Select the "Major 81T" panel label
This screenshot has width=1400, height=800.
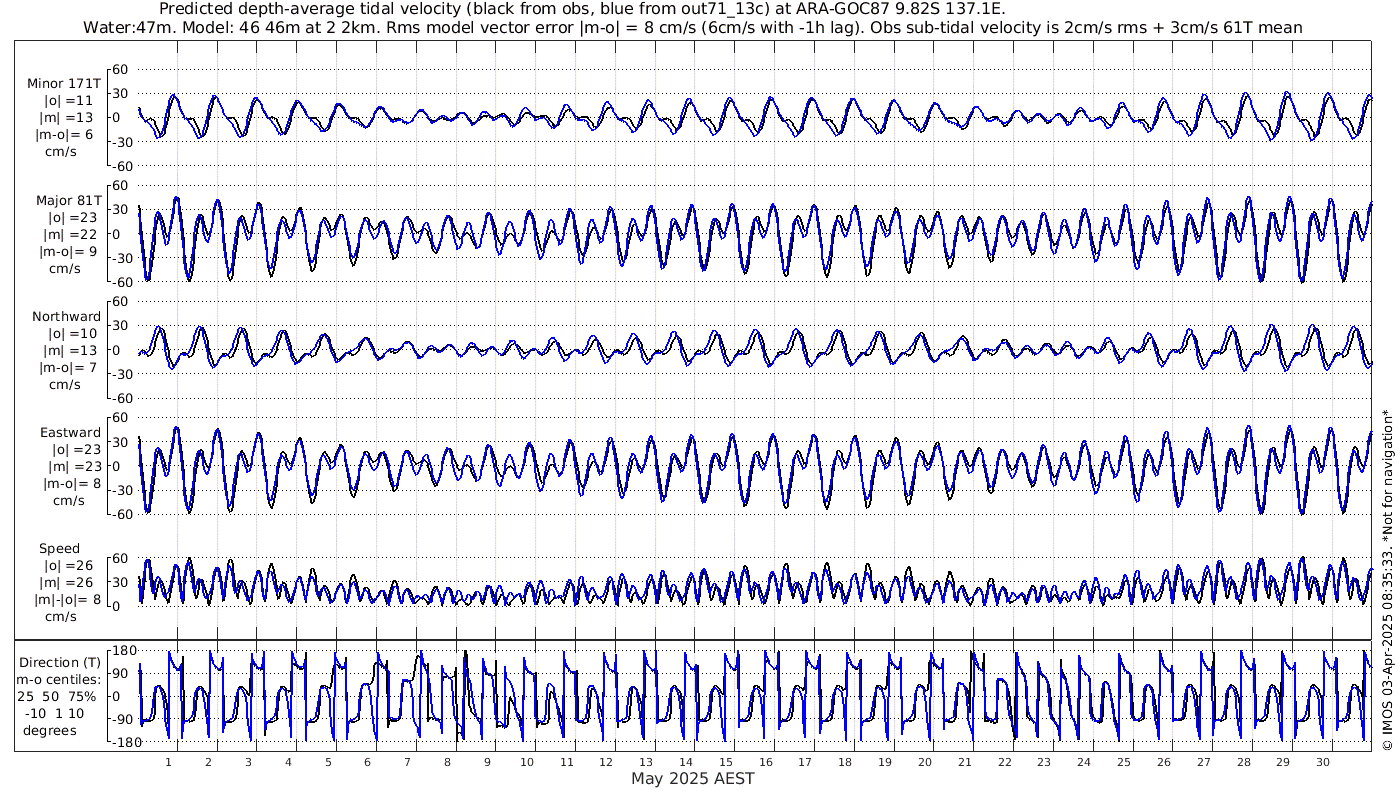pyautogui.click(x=69, y=200)
